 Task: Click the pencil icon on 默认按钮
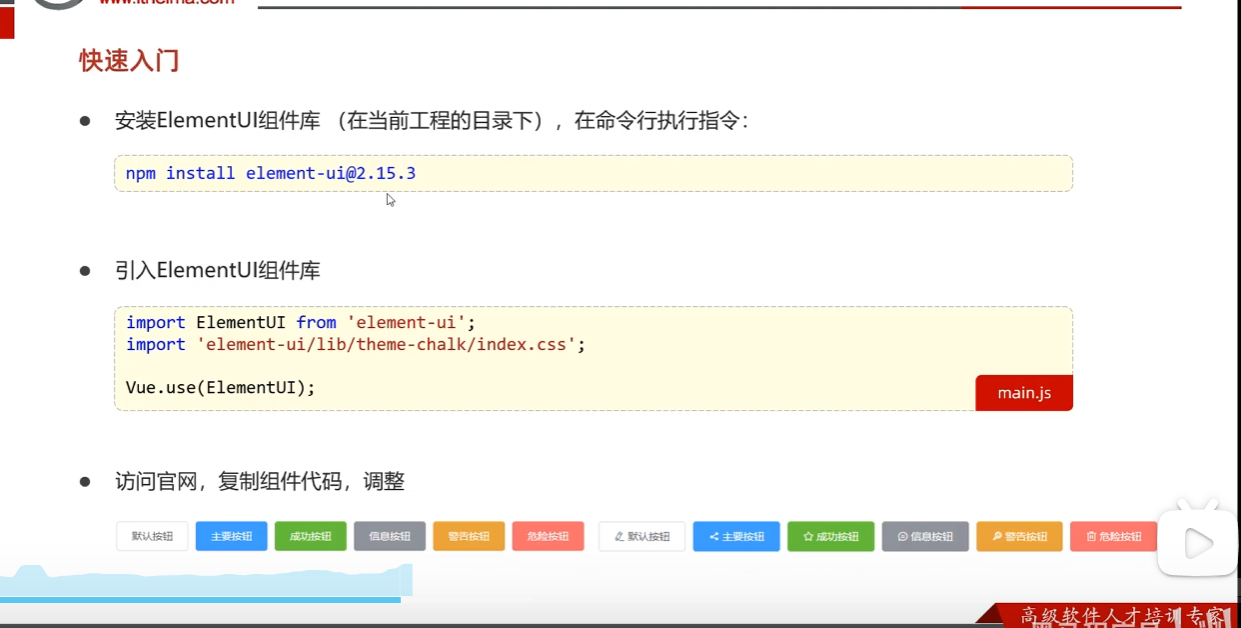coord(619,537)
